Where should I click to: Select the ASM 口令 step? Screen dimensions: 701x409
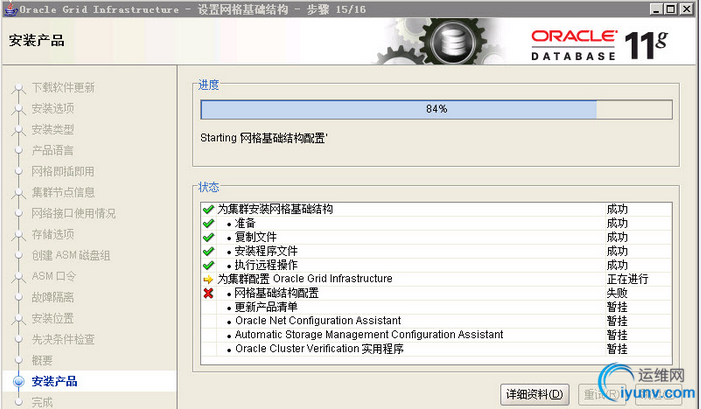54,276
